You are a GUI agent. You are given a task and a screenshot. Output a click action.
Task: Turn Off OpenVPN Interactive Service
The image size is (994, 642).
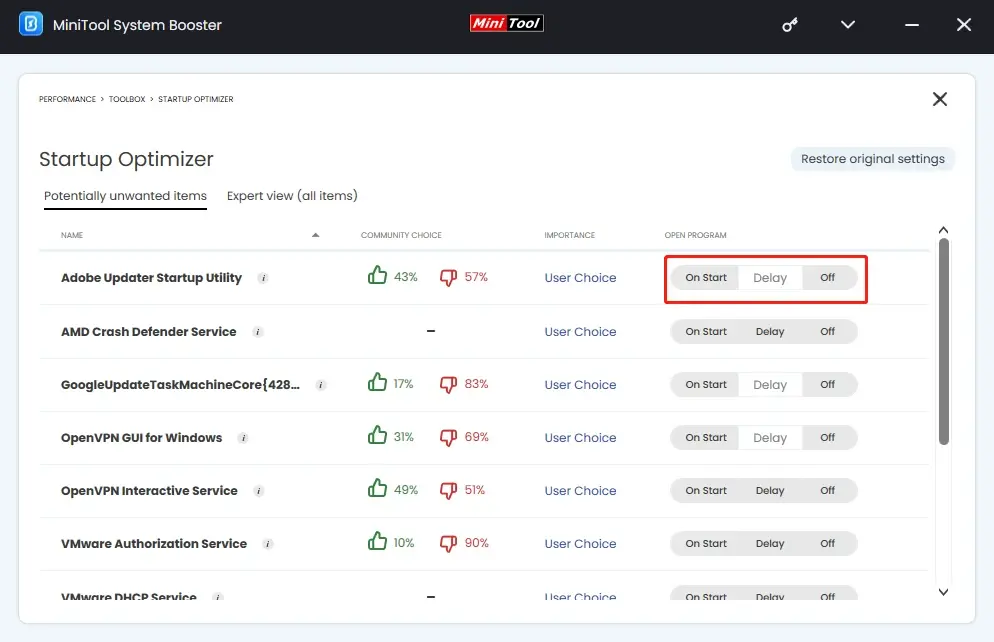tap(828, 491)
